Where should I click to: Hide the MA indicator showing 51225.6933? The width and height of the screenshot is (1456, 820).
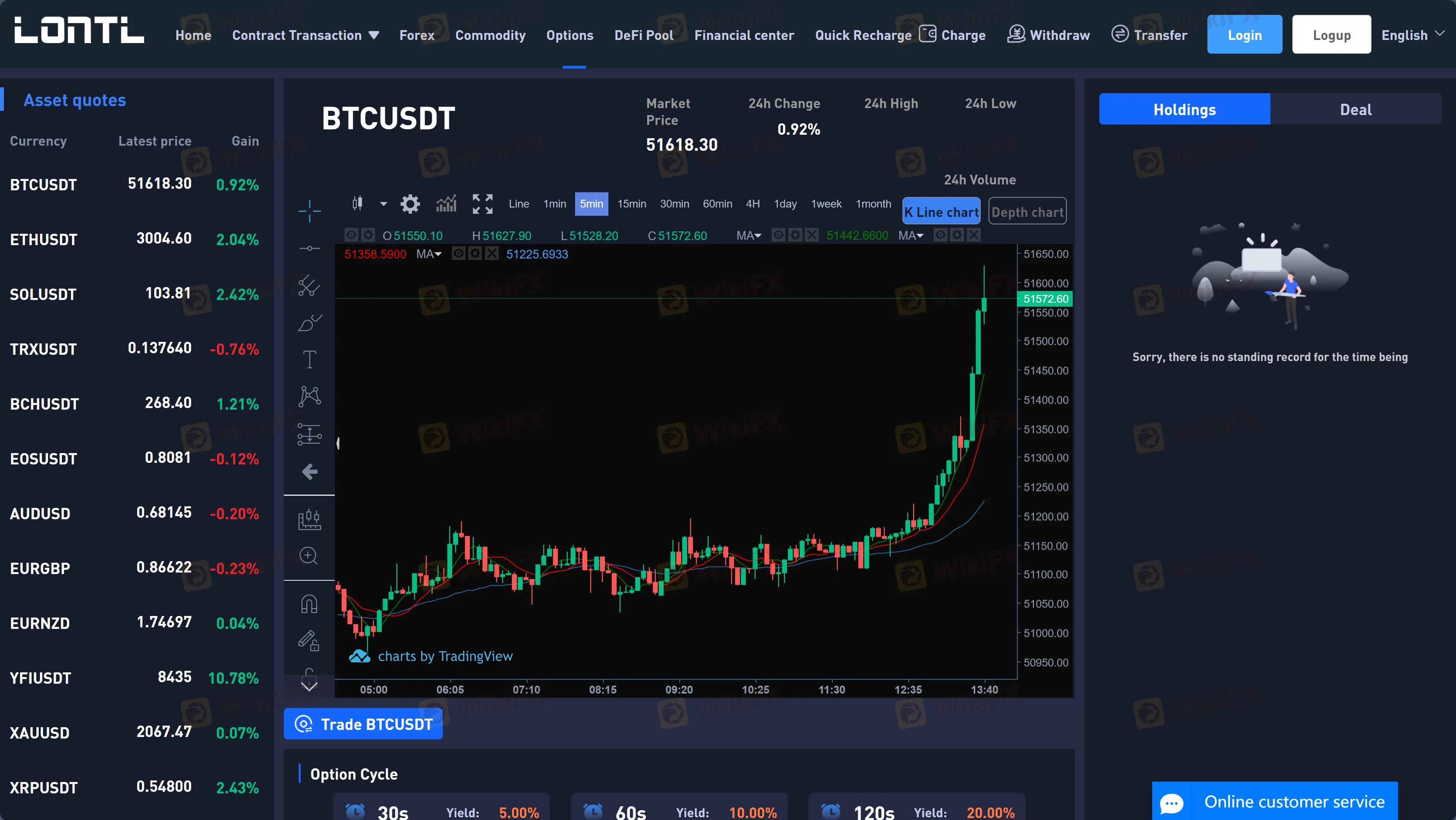point(458,253)
